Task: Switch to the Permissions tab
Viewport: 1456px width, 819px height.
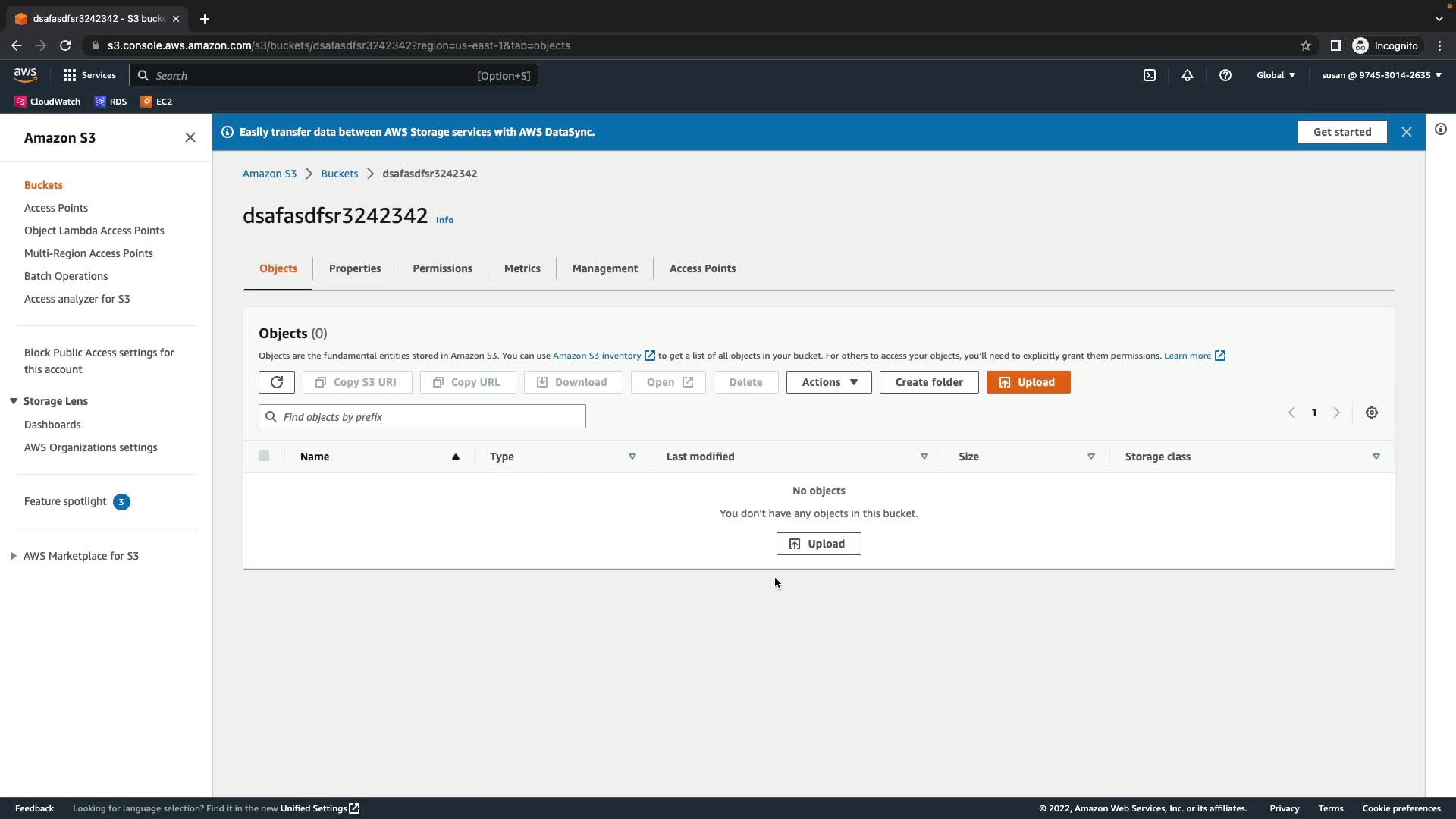Action: tap(442, 268)
